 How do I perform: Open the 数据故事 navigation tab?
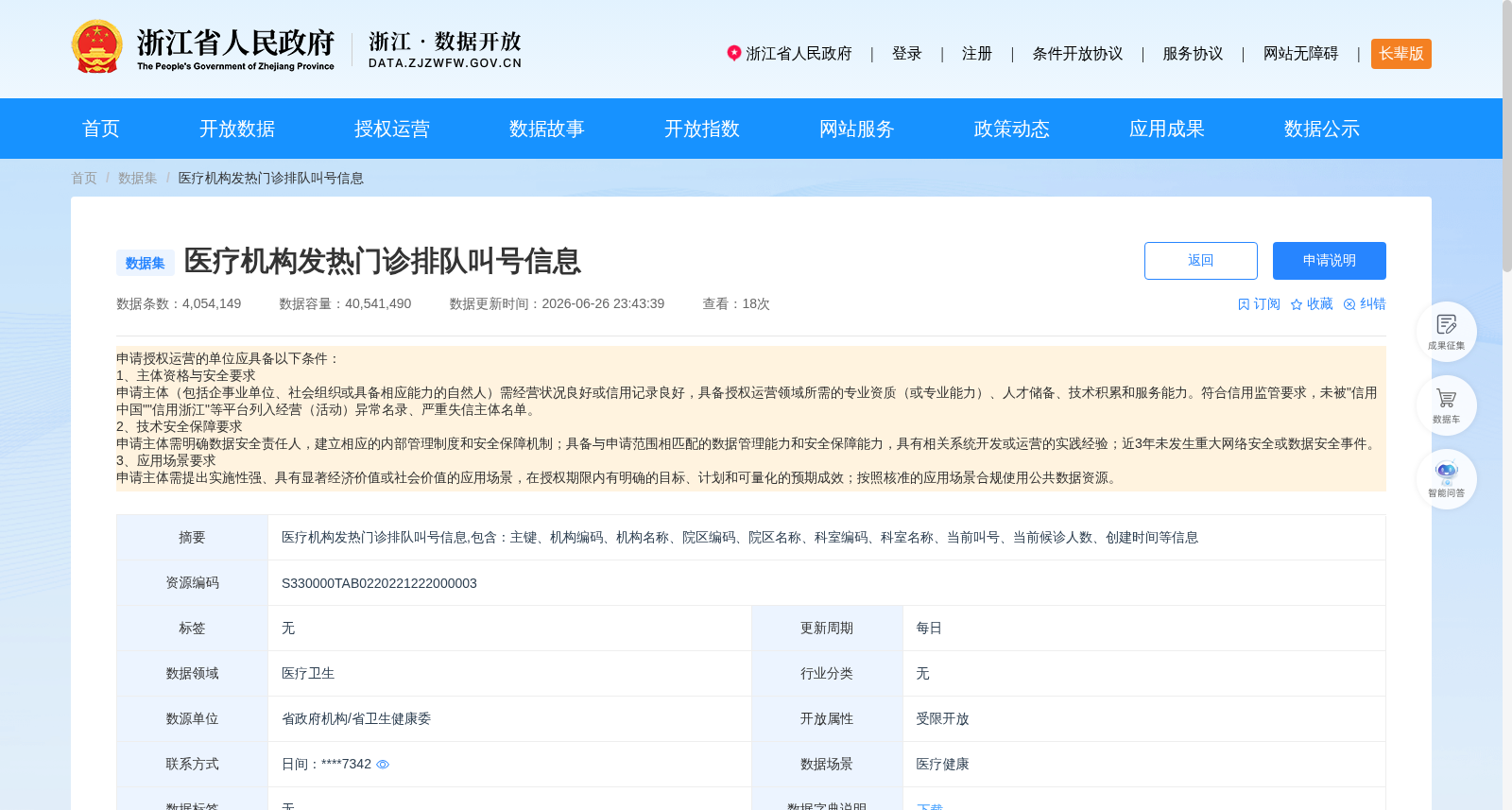pos(547,129)
